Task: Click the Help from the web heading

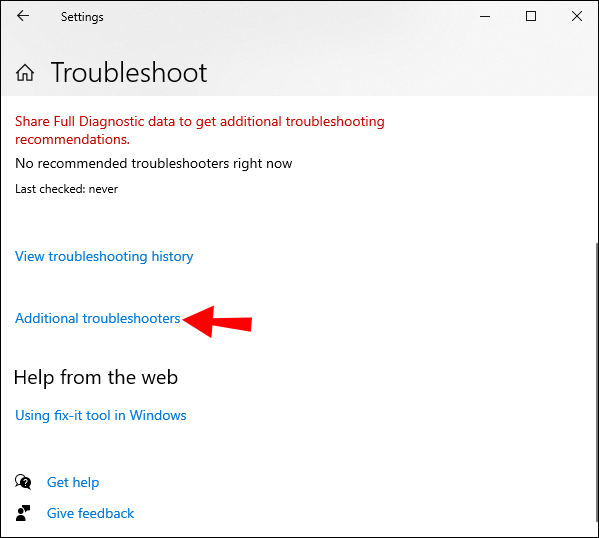Action: 96,378
